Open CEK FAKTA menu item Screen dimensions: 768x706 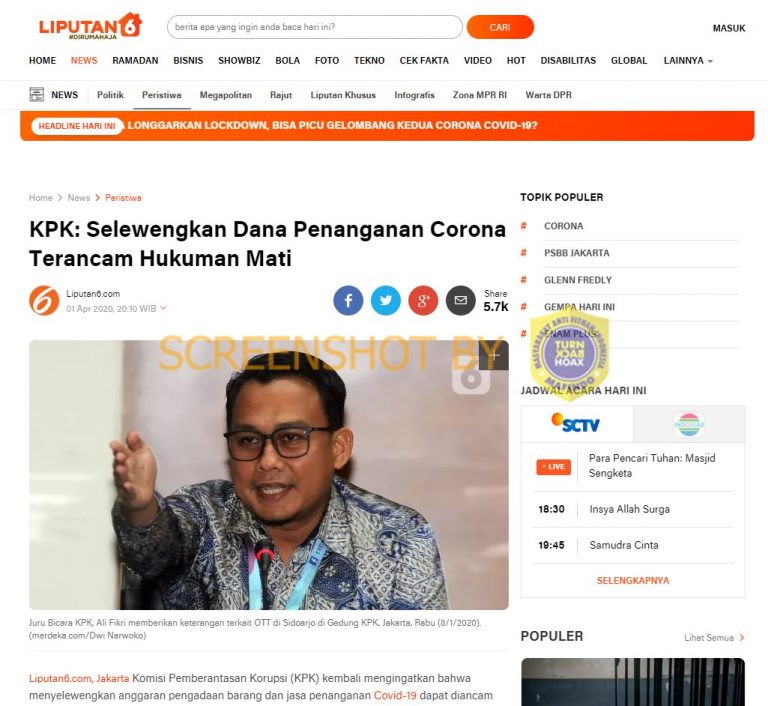(x=424, y=61)
